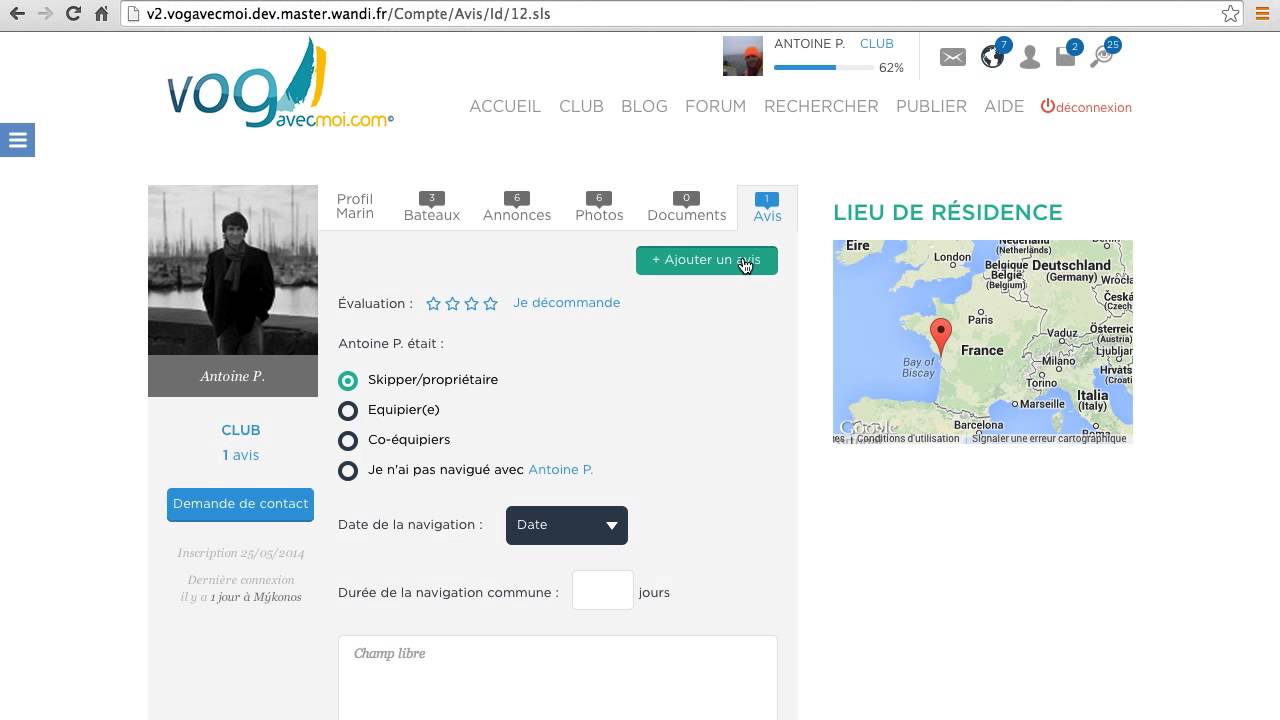Image resolution: width=1280 pixels, height=720 pixels.
Task: Click the browser forward arrow
Action: (45, 14)
